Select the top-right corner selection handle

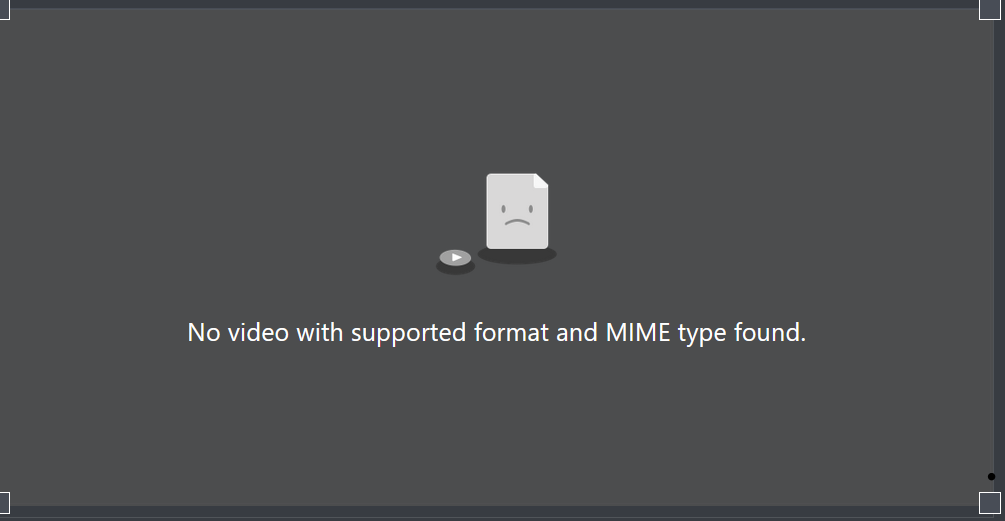[990, 10]
